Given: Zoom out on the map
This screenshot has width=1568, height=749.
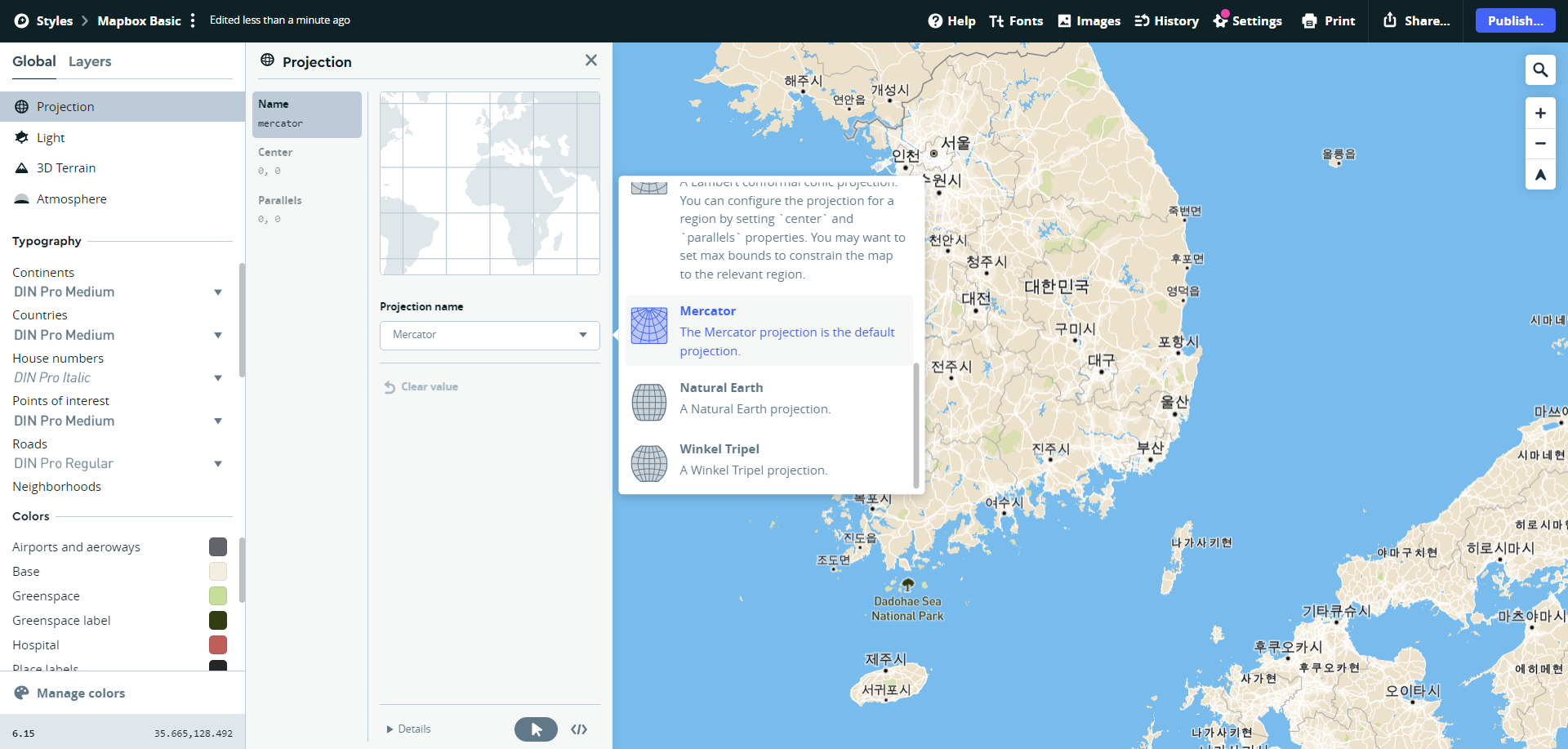Looking at the screenshot, I should [x=1540, y=144].
